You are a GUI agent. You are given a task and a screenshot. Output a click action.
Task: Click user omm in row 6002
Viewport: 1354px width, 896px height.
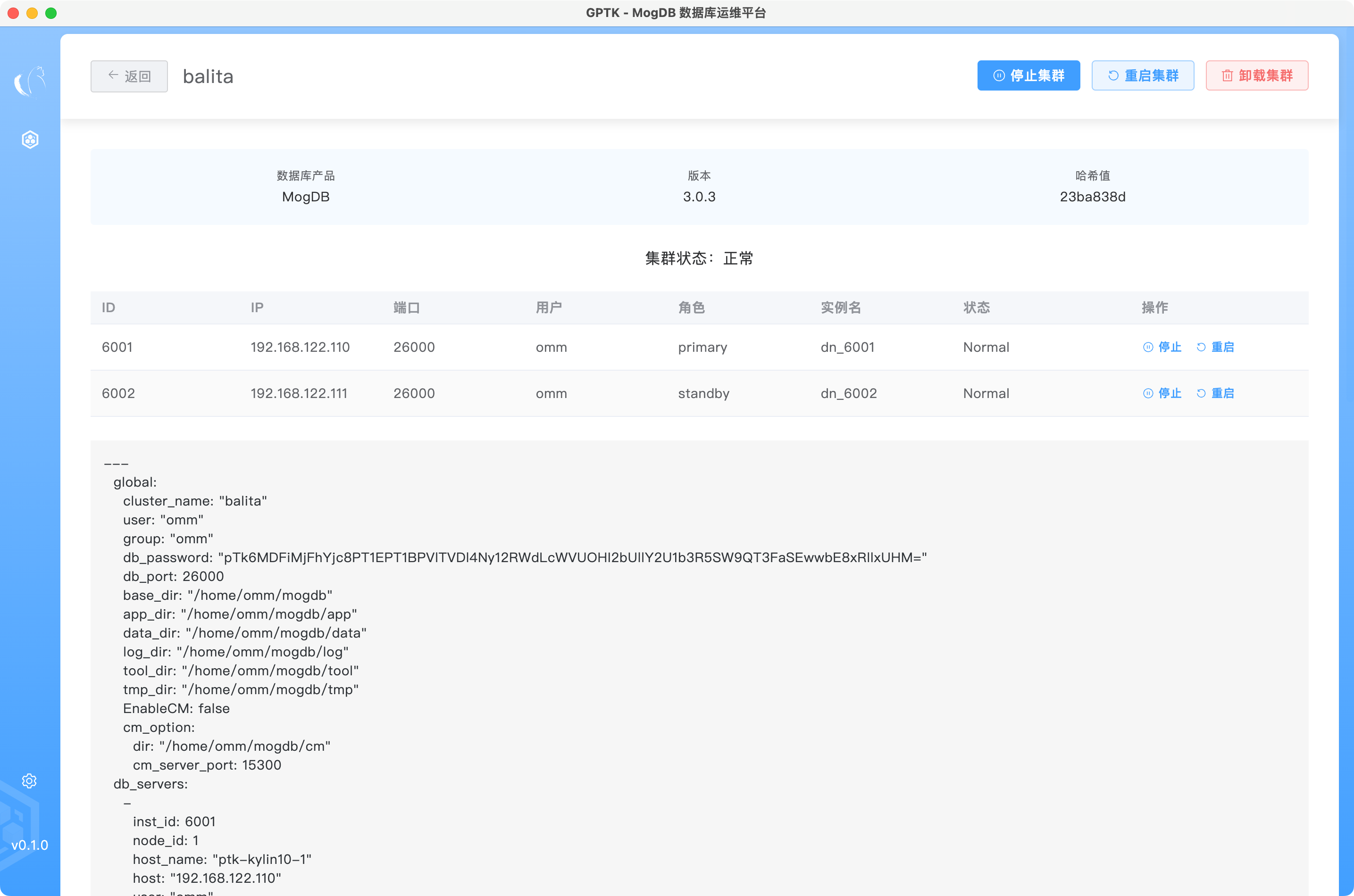(x=552, y=394)
